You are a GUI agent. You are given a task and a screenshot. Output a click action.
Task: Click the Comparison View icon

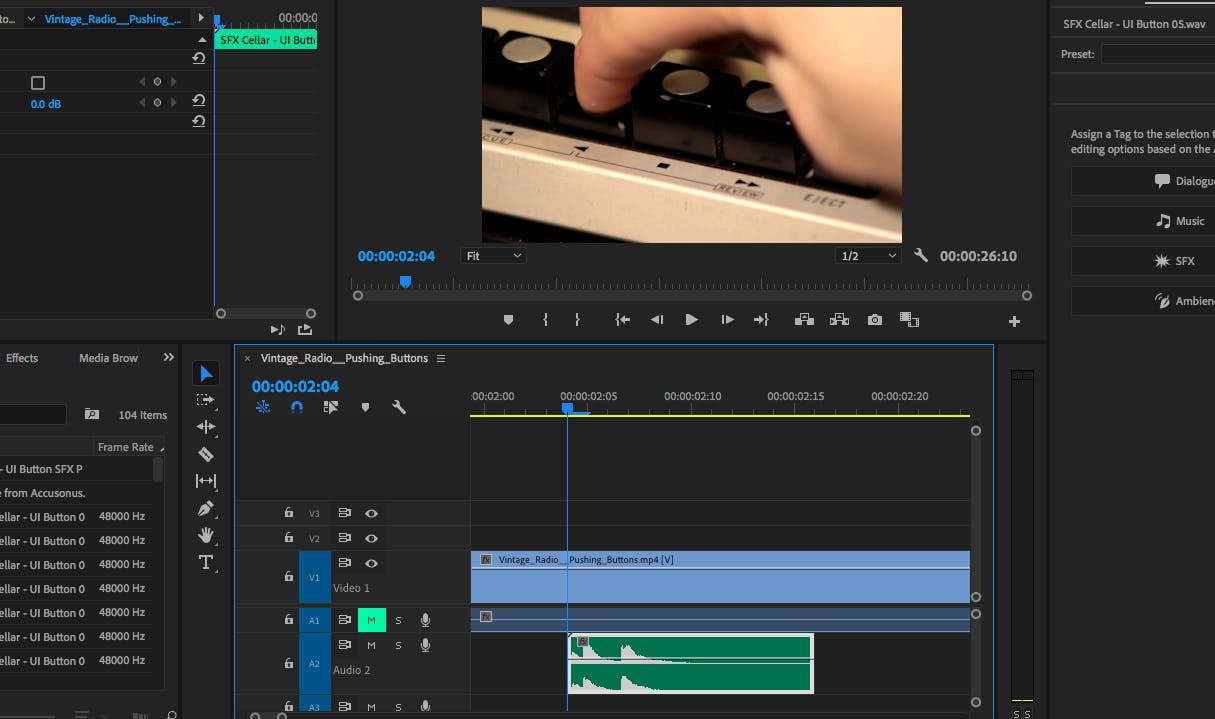(909, 320)
